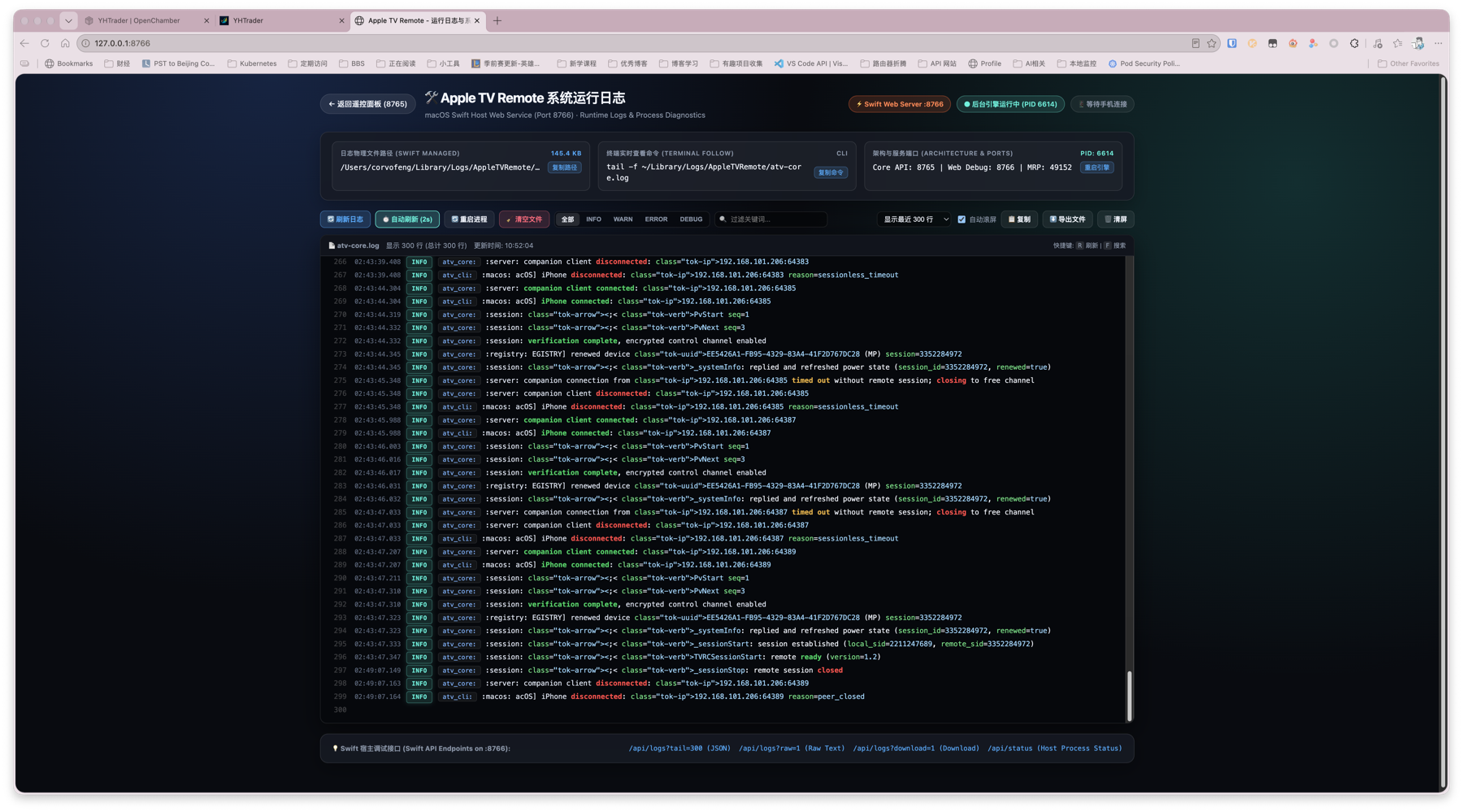Open the Pod Security Poli... bookmark
Screen dimensions: 1463x812
pos(1144,63)
